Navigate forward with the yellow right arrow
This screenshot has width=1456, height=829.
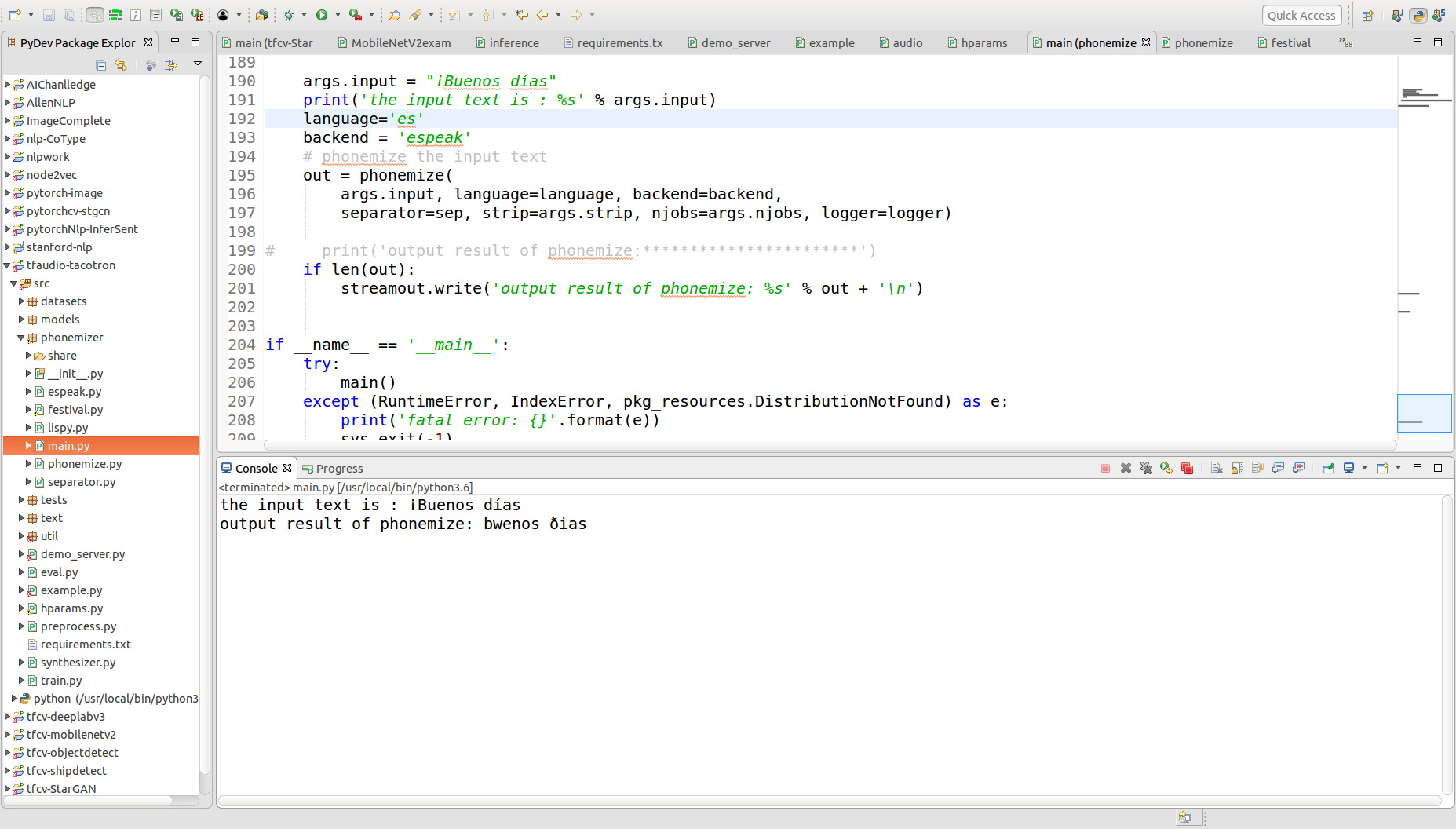point(576,15)
